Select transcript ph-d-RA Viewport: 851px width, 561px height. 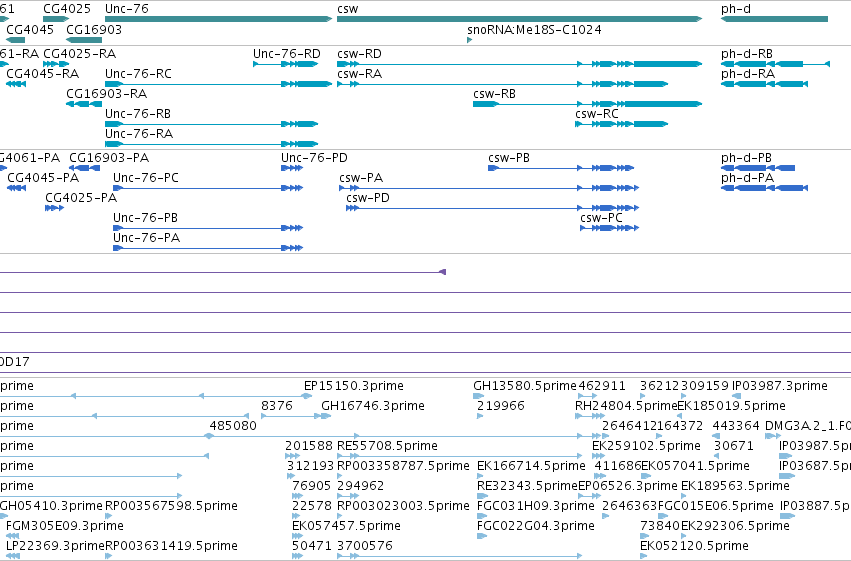(x=764, y=84)
